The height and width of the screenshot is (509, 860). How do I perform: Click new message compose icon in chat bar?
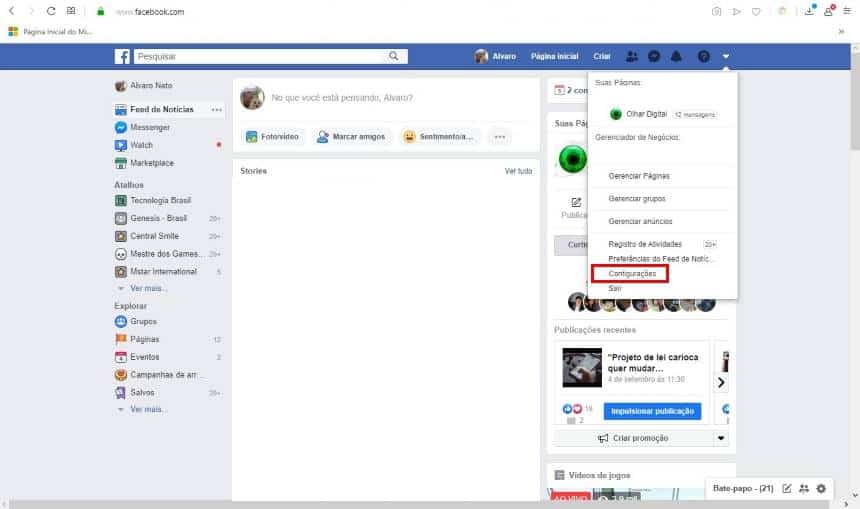[787, 488]
